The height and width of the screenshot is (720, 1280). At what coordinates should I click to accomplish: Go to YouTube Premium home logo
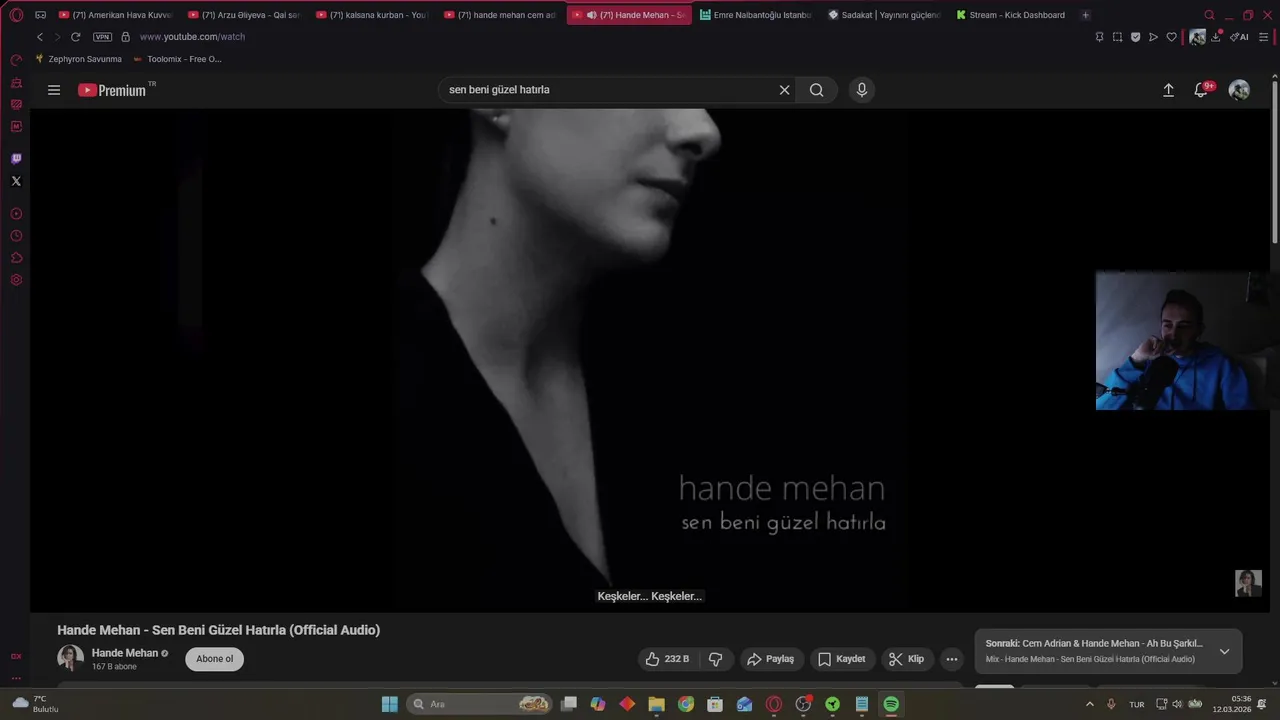tap(113, 90)
